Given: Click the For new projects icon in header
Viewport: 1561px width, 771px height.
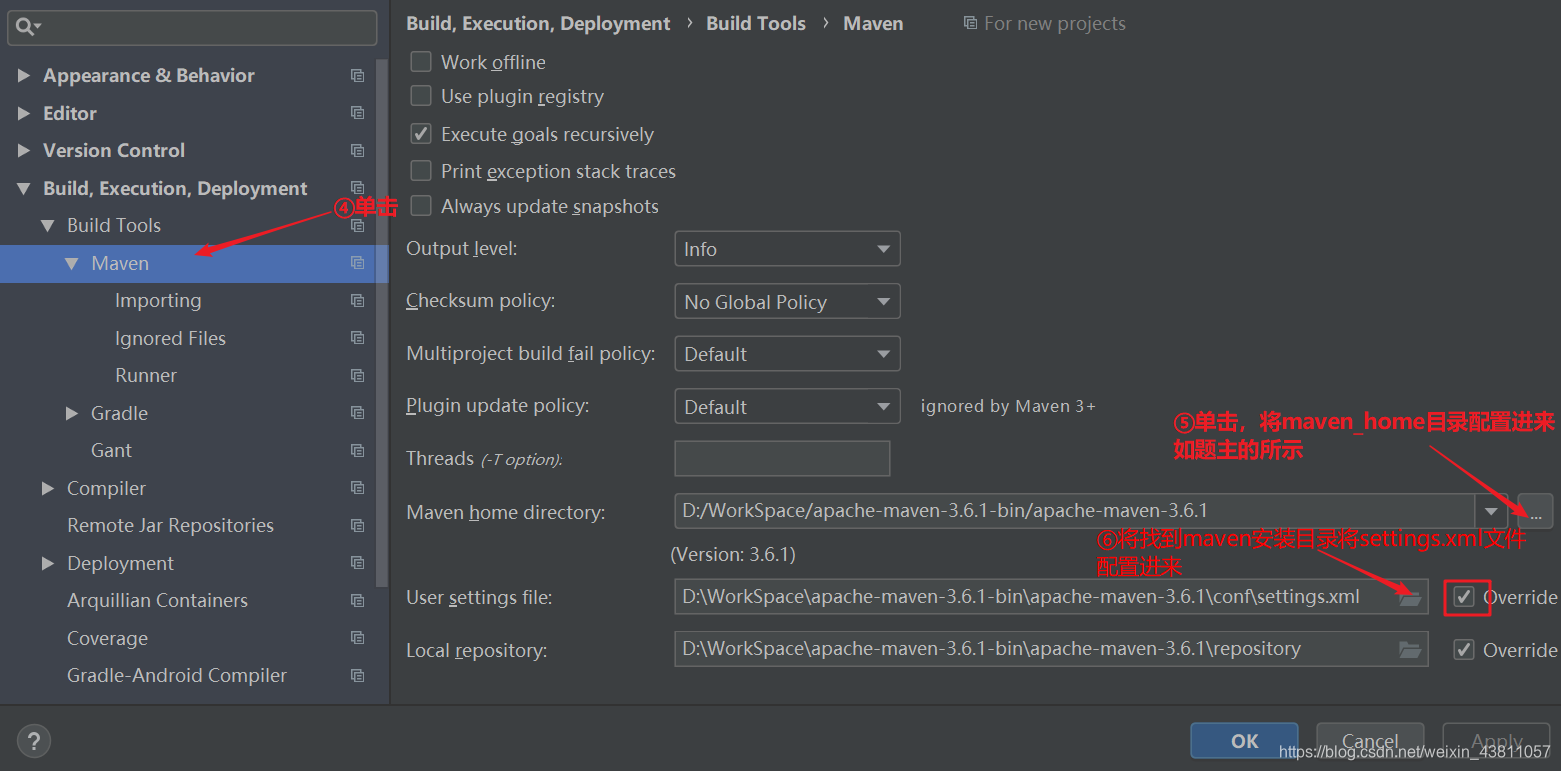Looking at the screenshot, I should pyautogui.click(x=970, y=23).
